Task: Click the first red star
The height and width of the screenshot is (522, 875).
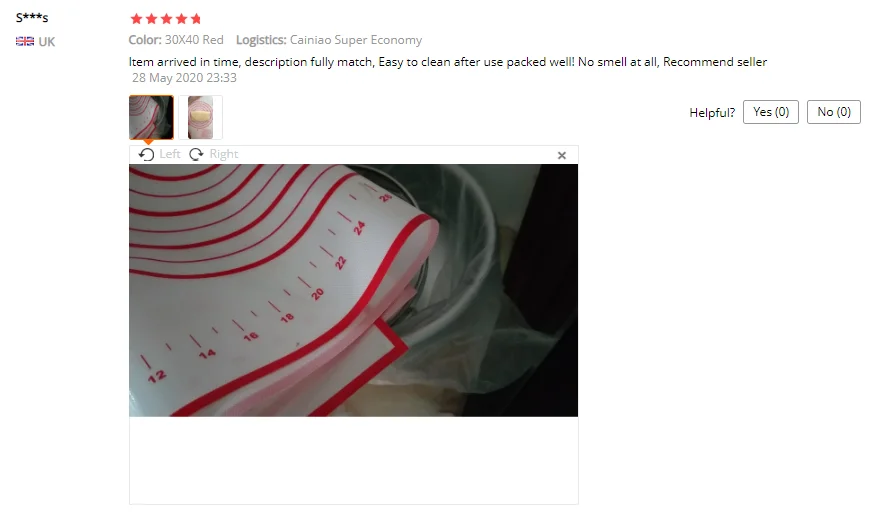Action: pos(136,19)
